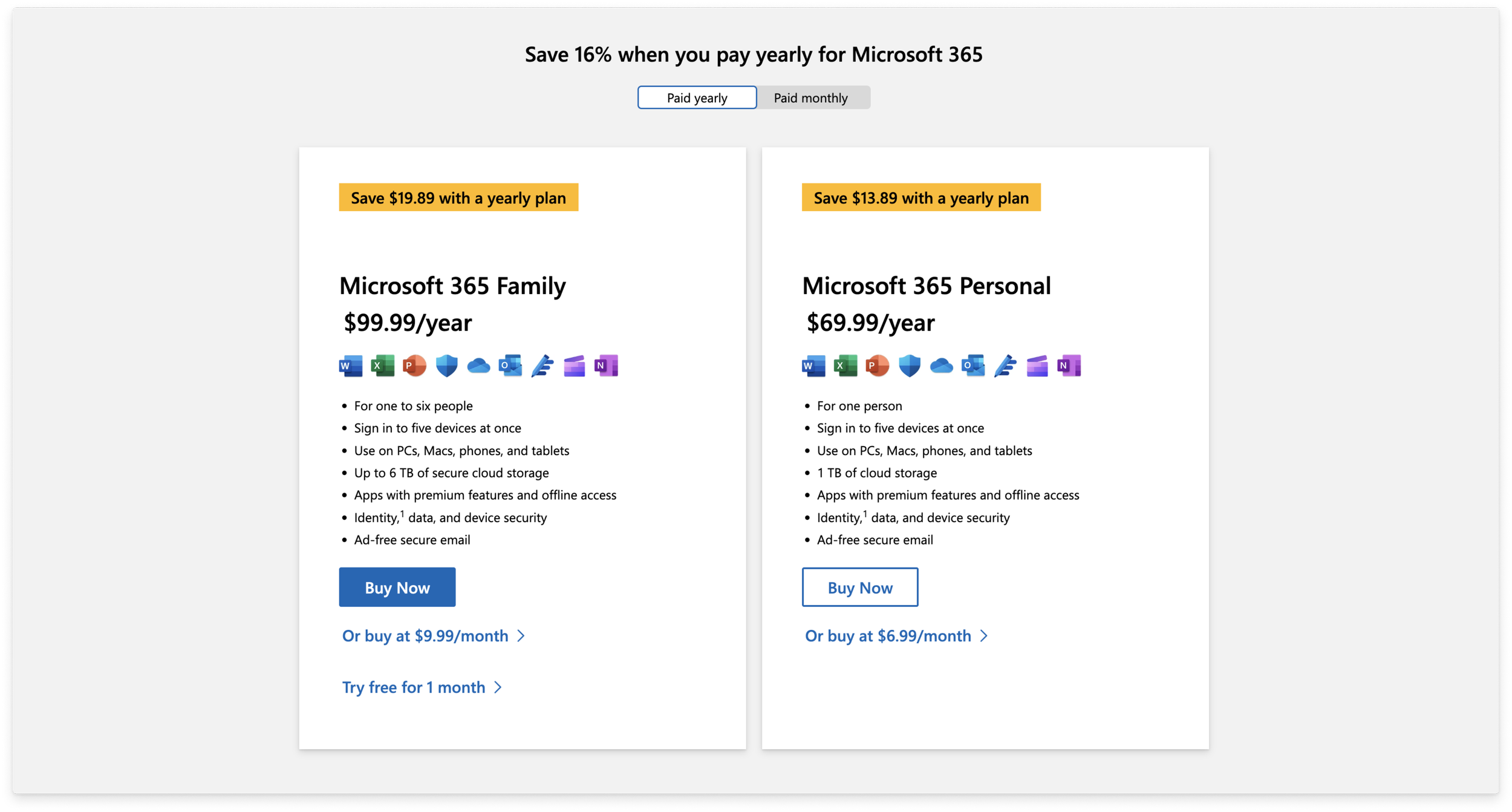Click the OneDrive cloud icon in Personal plan

pos(941,366)
